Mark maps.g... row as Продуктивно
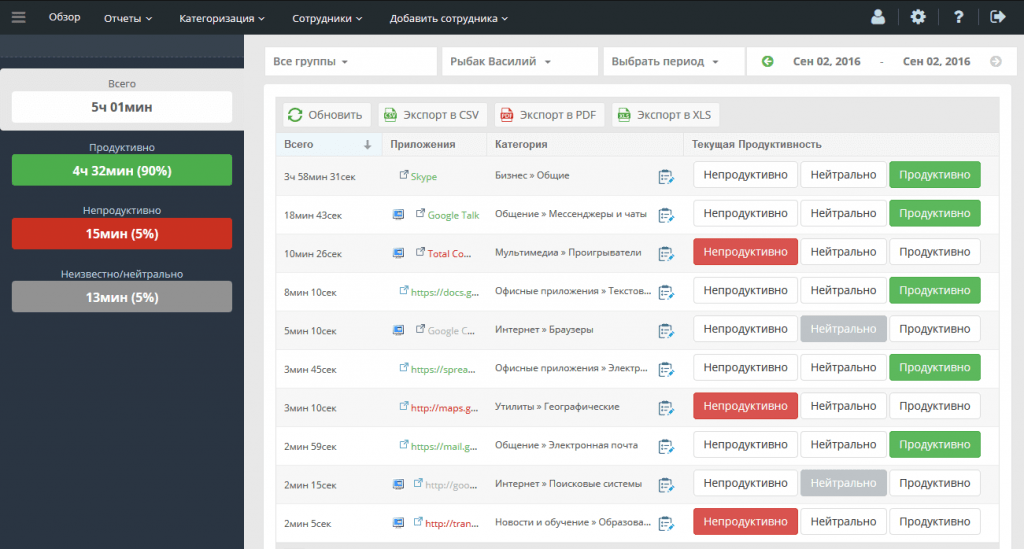This screenshot has width=1024, height=549. click(x=935, y=406)
